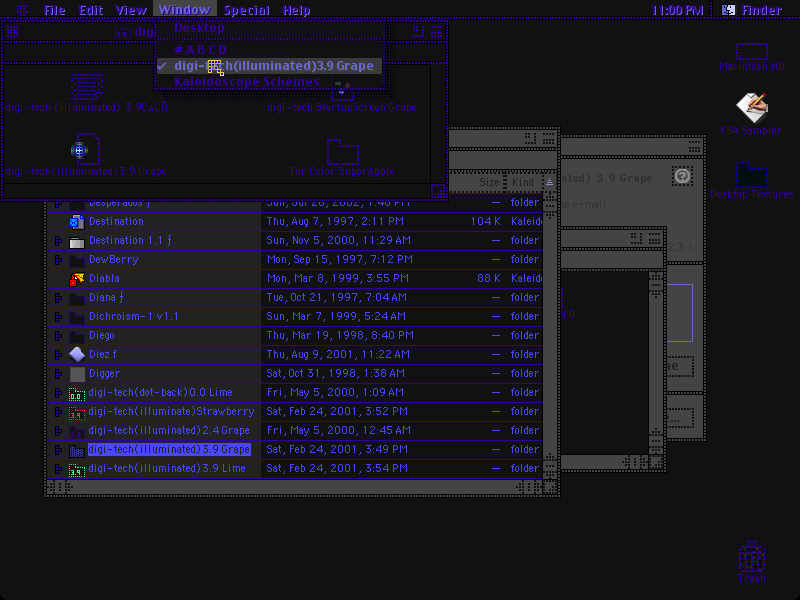Toggle the sort order button beside Kind
The image size is (800, 600).
(549, 182)
